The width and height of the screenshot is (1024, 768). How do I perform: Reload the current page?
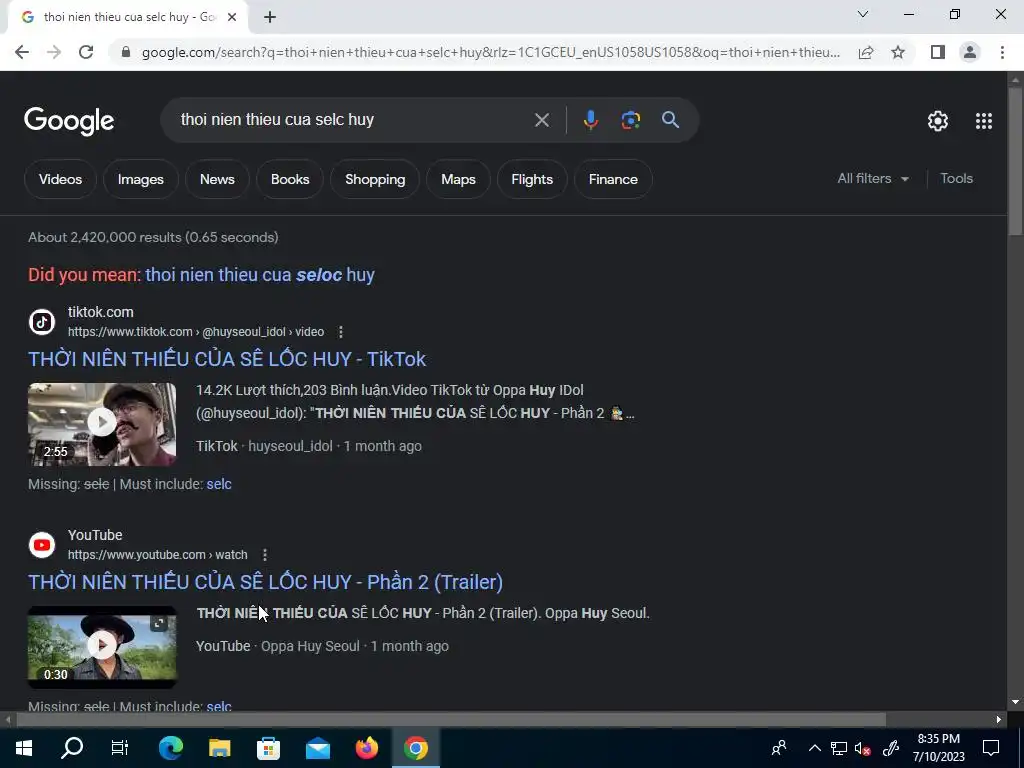(x=86, y=52)
